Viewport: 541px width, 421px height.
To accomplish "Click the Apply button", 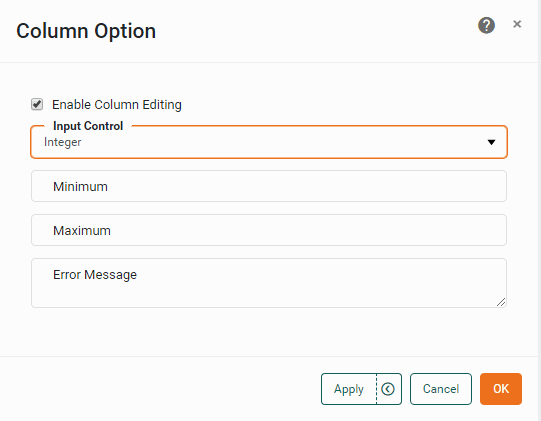I will [x=349, y=389].
